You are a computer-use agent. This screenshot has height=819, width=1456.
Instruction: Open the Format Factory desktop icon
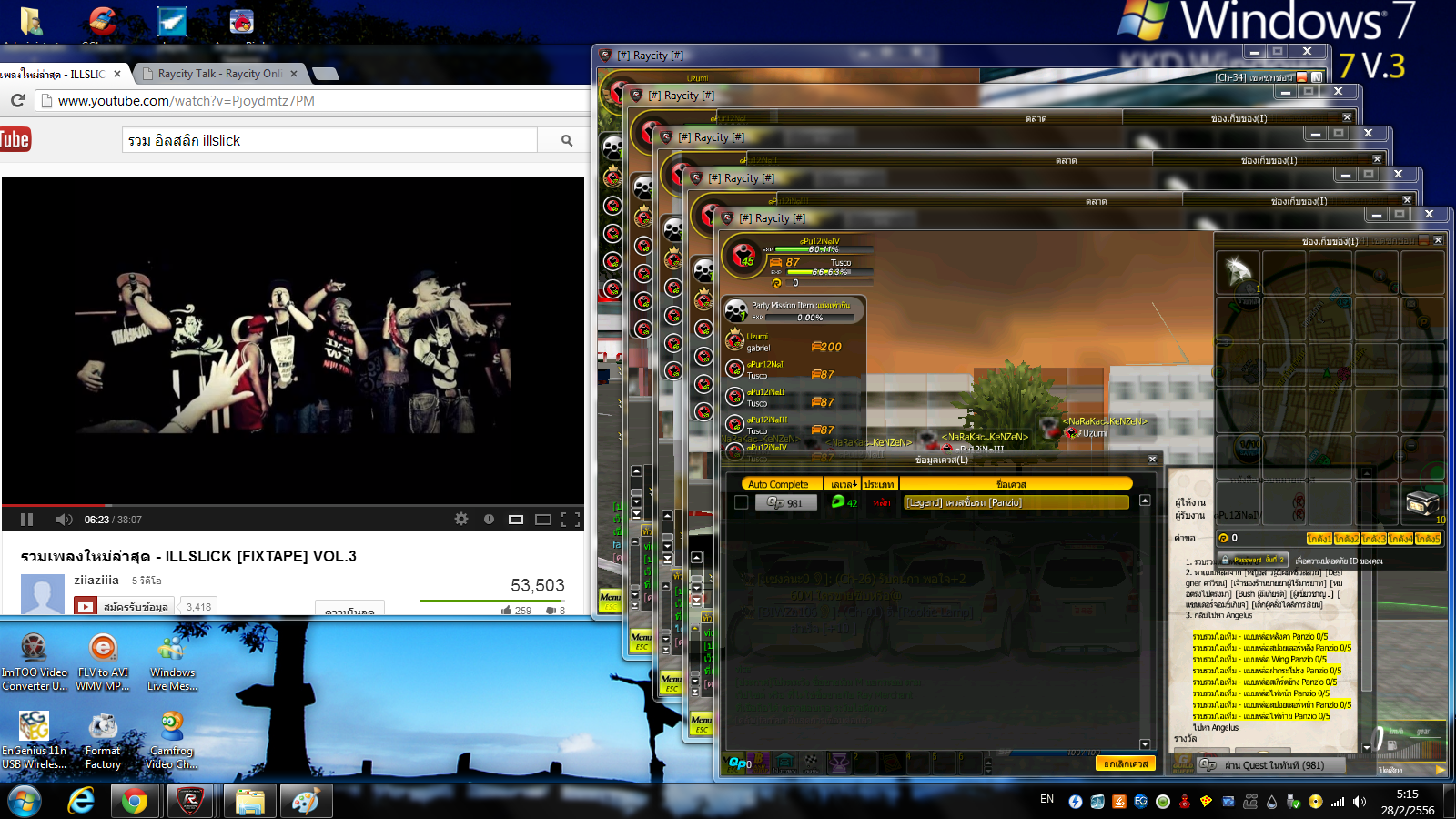point(103,742)
